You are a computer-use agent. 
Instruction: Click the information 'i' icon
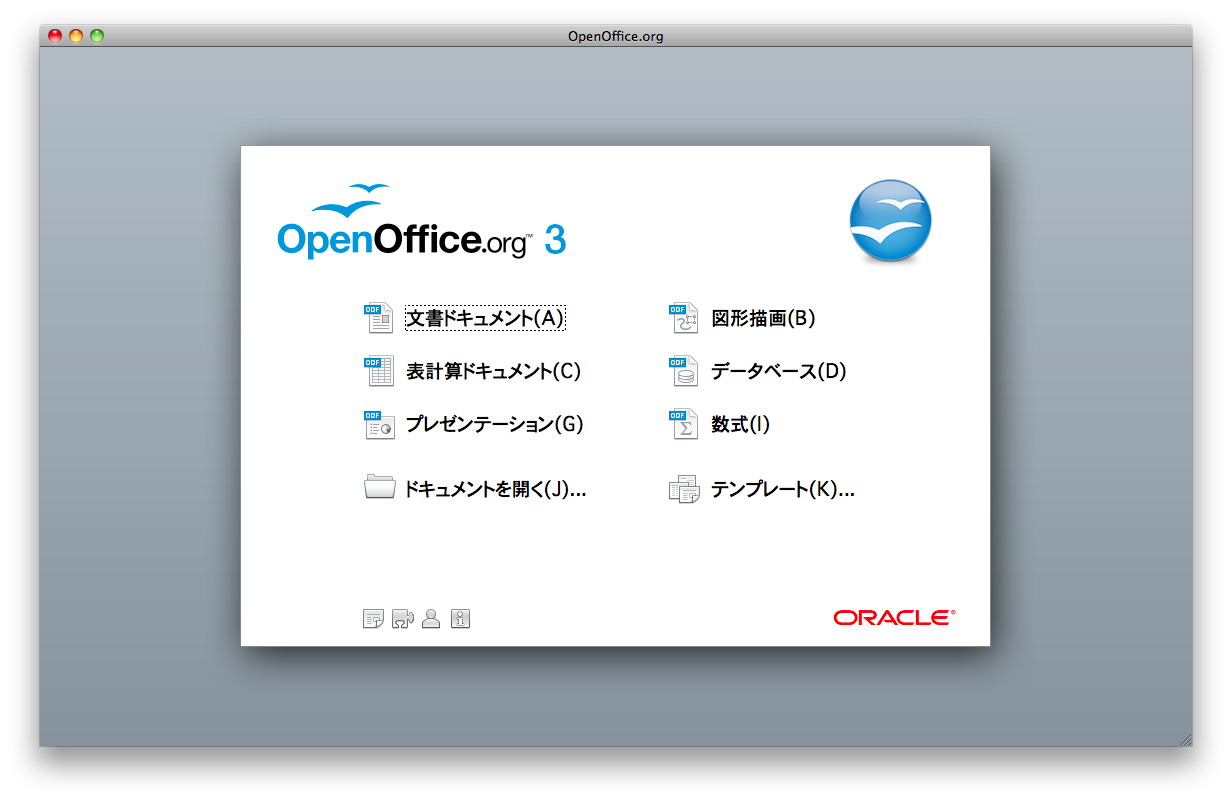(460, 619)
